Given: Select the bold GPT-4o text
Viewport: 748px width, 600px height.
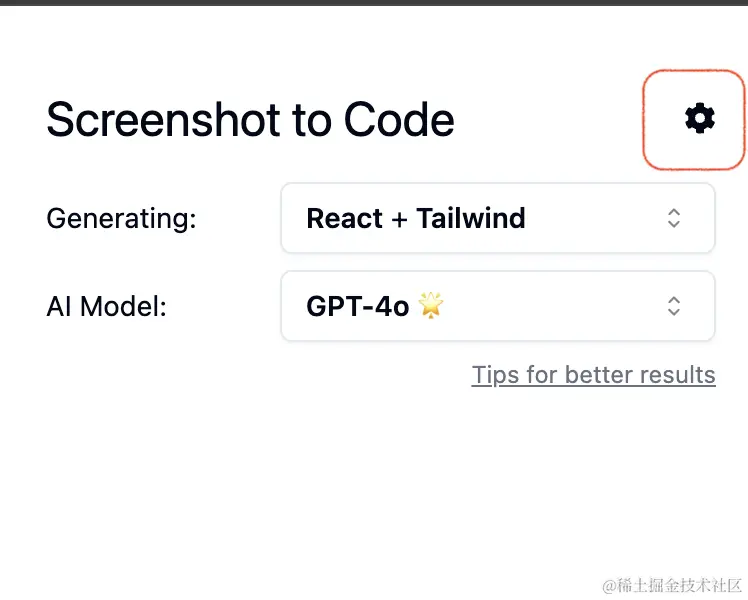Looking at the screenshot, I should pyautogui.click(x=358, y=306).
